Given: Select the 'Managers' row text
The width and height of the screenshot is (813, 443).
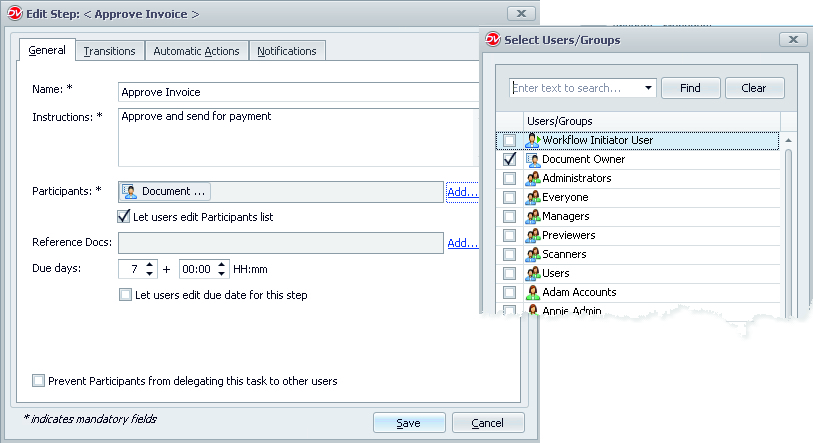Looking at the screenshot, I should tap(566, 216).
